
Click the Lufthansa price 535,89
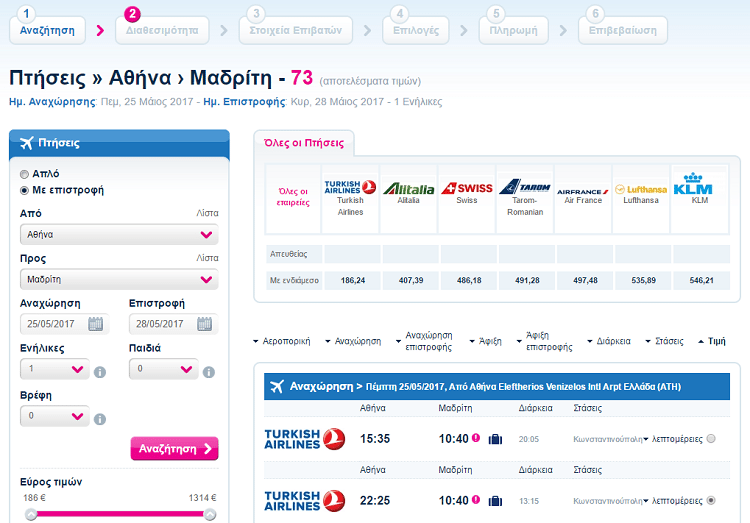[x=643, y=280]
